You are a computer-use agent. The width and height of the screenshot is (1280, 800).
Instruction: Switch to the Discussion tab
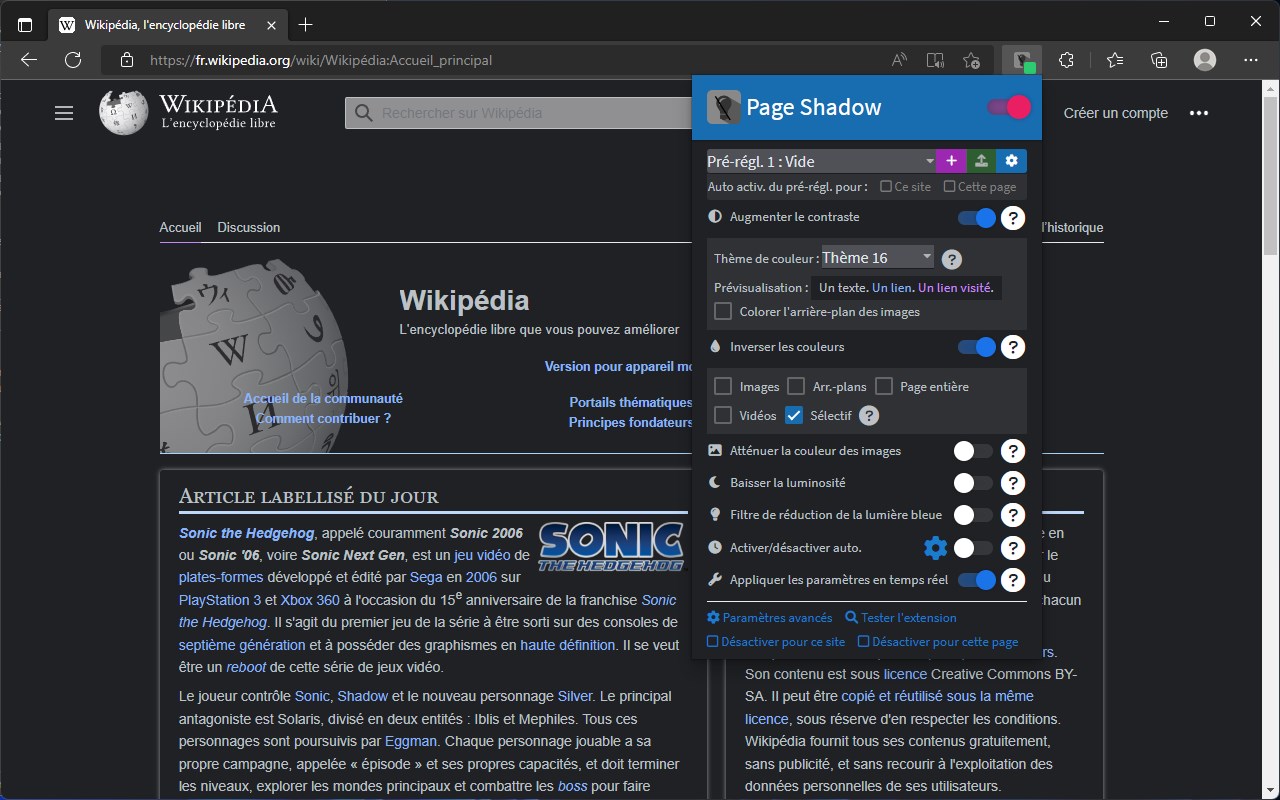coord(249,227)
